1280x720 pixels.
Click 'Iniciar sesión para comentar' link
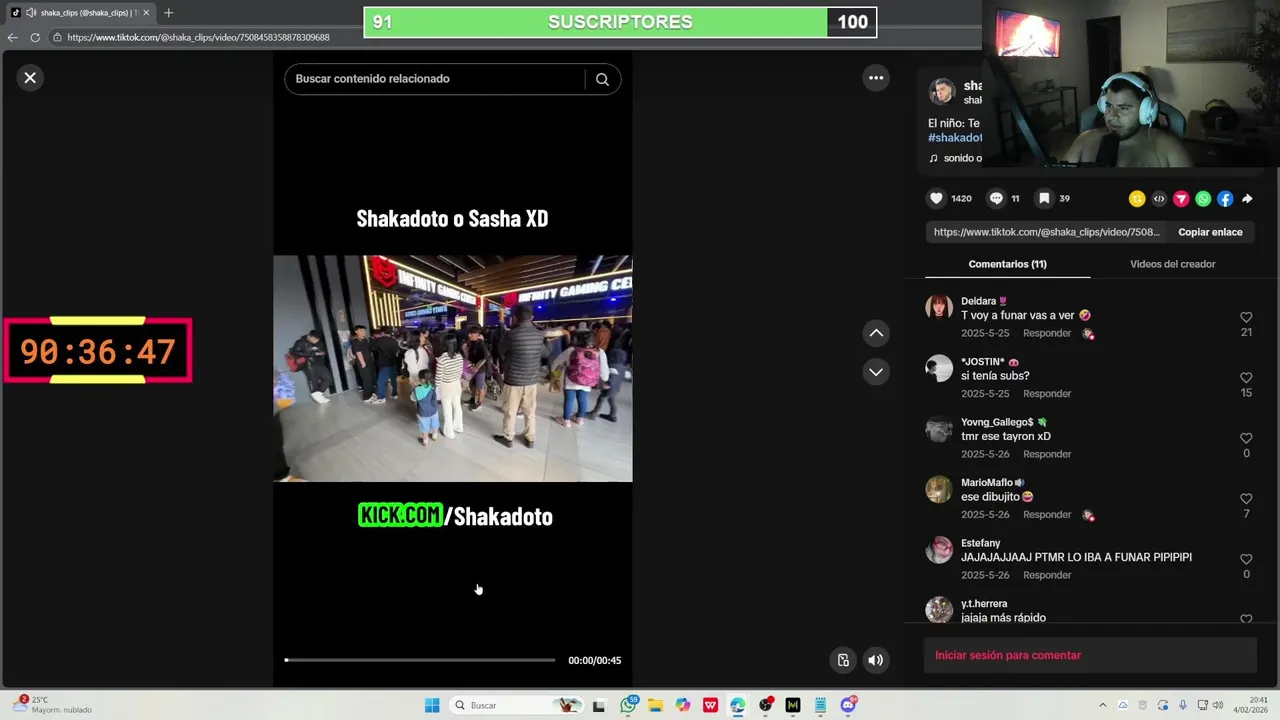coord(1008,655)
